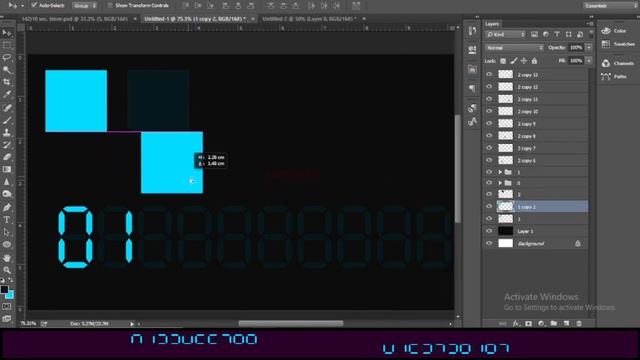
Task: Open the Swatches panel
Action: tap(618, 44)
